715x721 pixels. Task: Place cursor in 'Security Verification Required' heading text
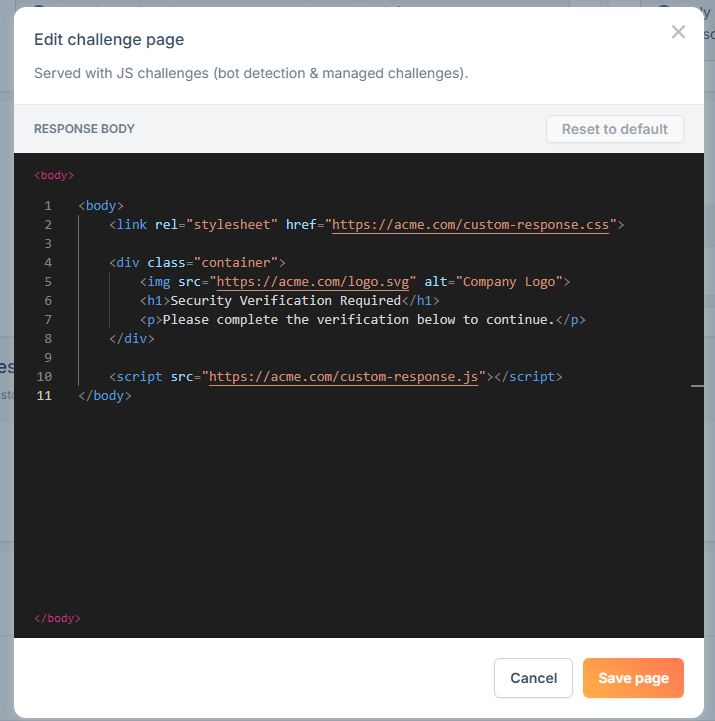(x=286, y=301)
